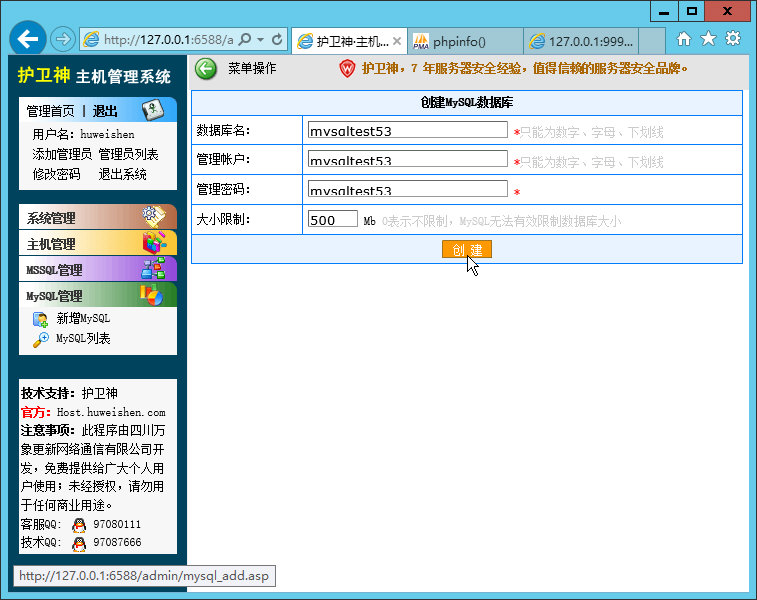Image resolution: width=757 pixels, height=600 pixels.
Task: Open favorites star icon
Action: (x=708, y=39)
